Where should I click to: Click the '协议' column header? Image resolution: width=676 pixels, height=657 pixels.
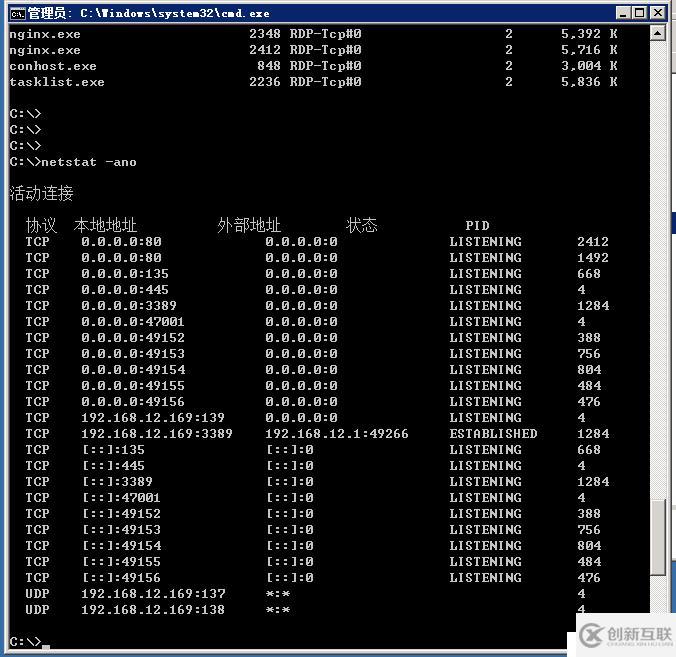pos(41,225)
